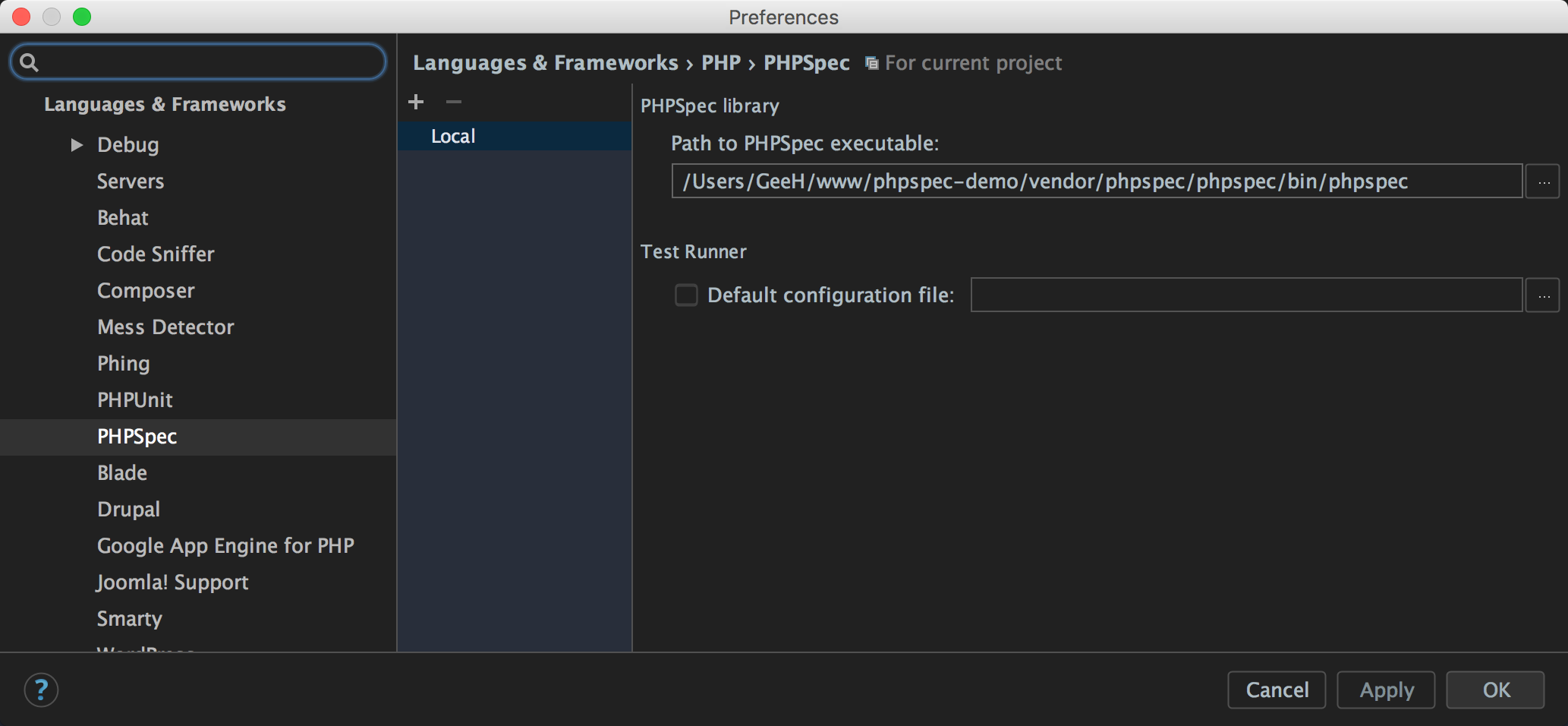Click OK button
This screenshot has width=1568, height=726.
pyautogui.click(x=1495, y=690)
